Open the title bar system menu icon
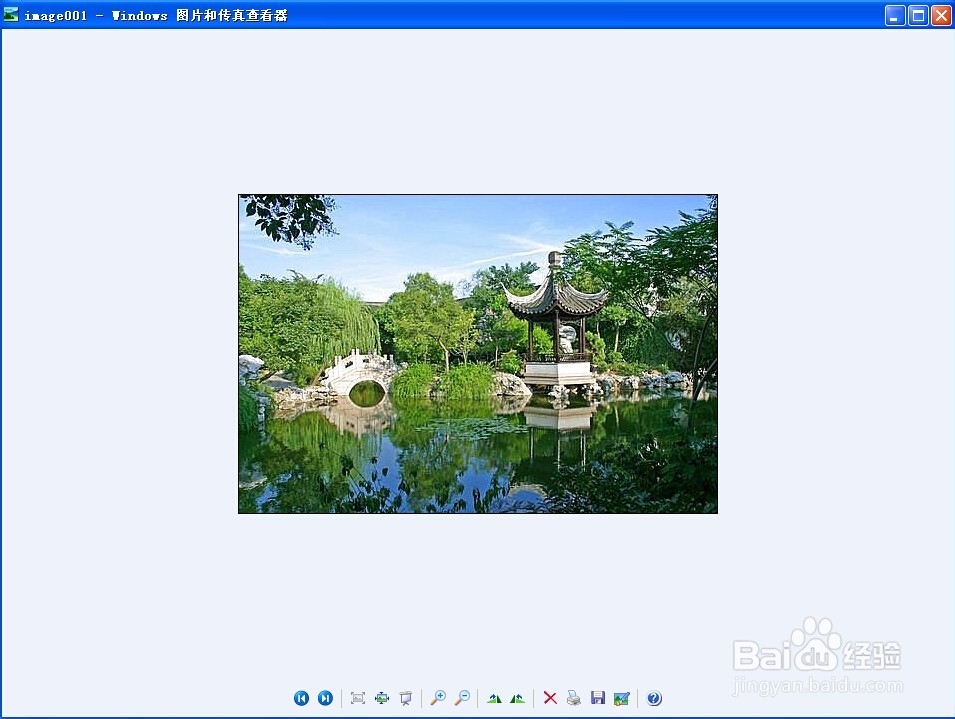The image size is (955, 719). (11, 14)
